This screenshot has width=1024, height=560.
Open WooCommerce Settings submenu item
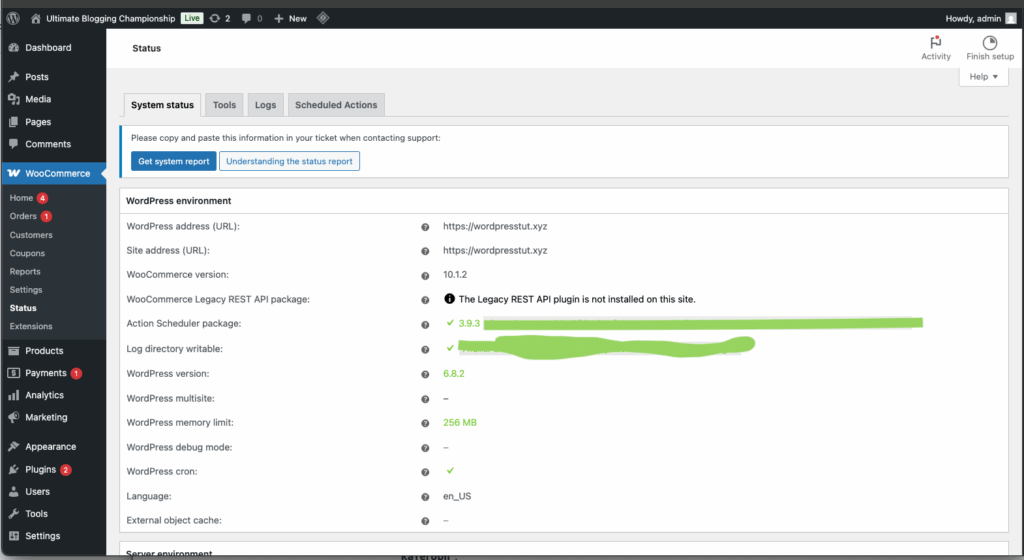[x=26, y=290]
